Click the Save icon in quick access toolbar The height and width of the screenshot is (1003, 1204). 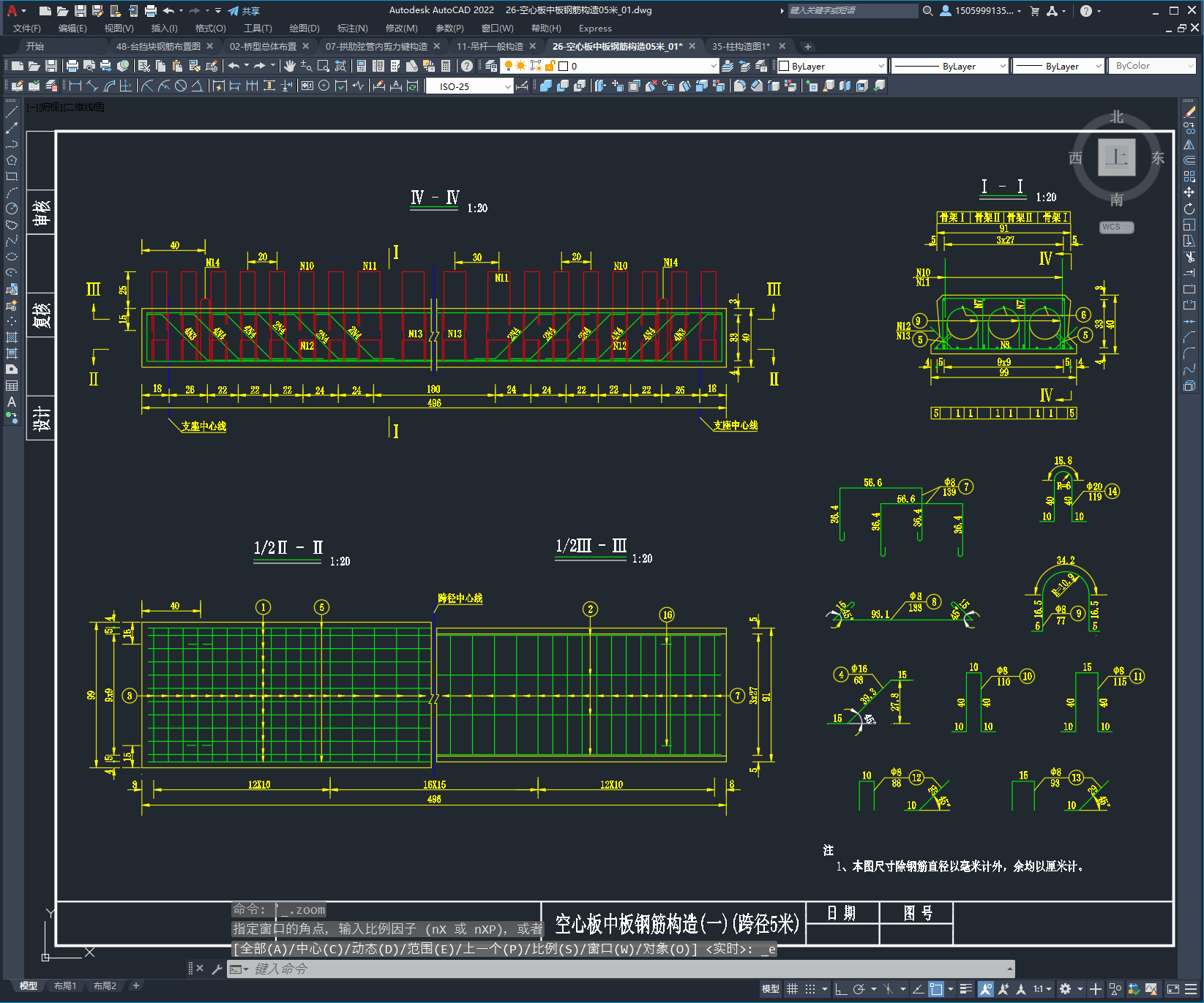point(81,10)
